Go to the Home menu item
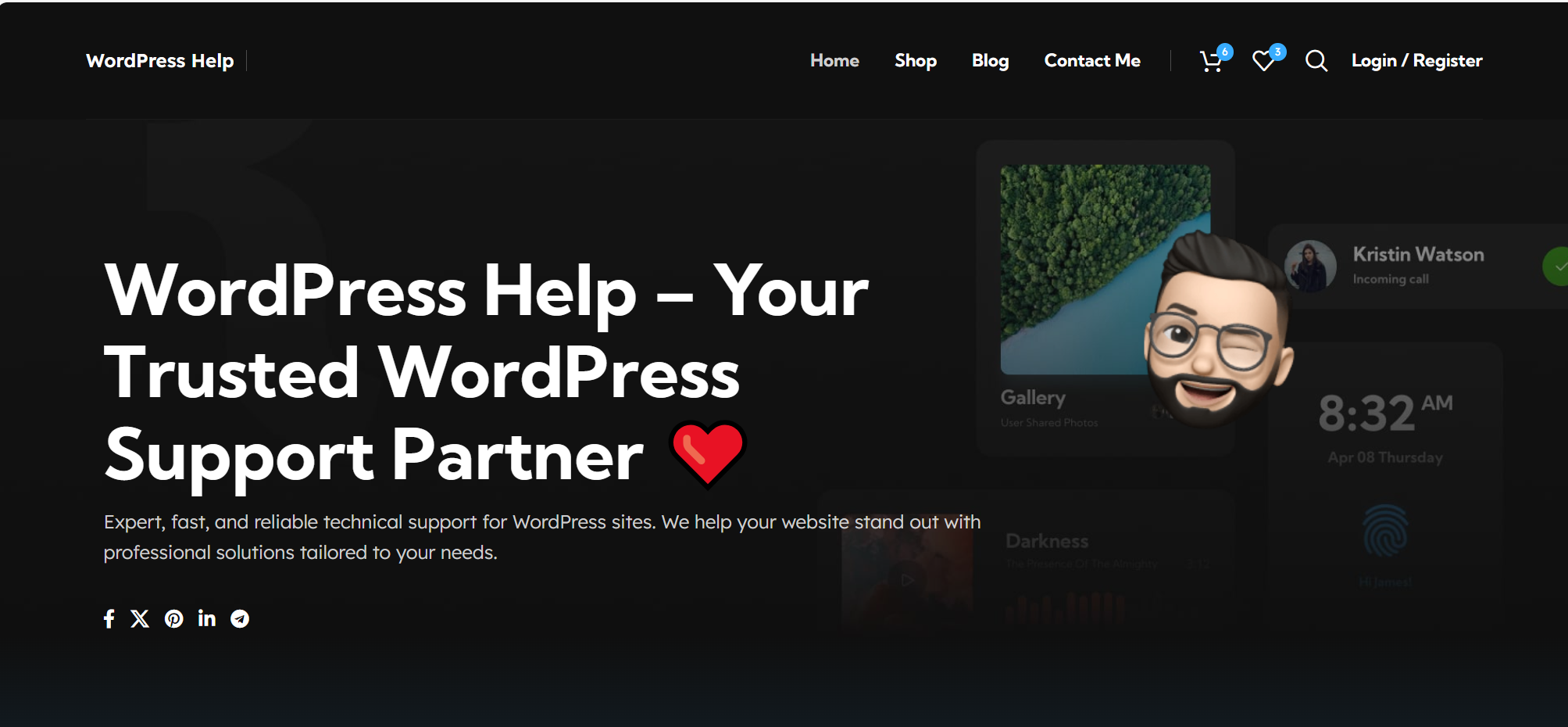Viewport: 1568px width, 727px height. click(834, 60)
